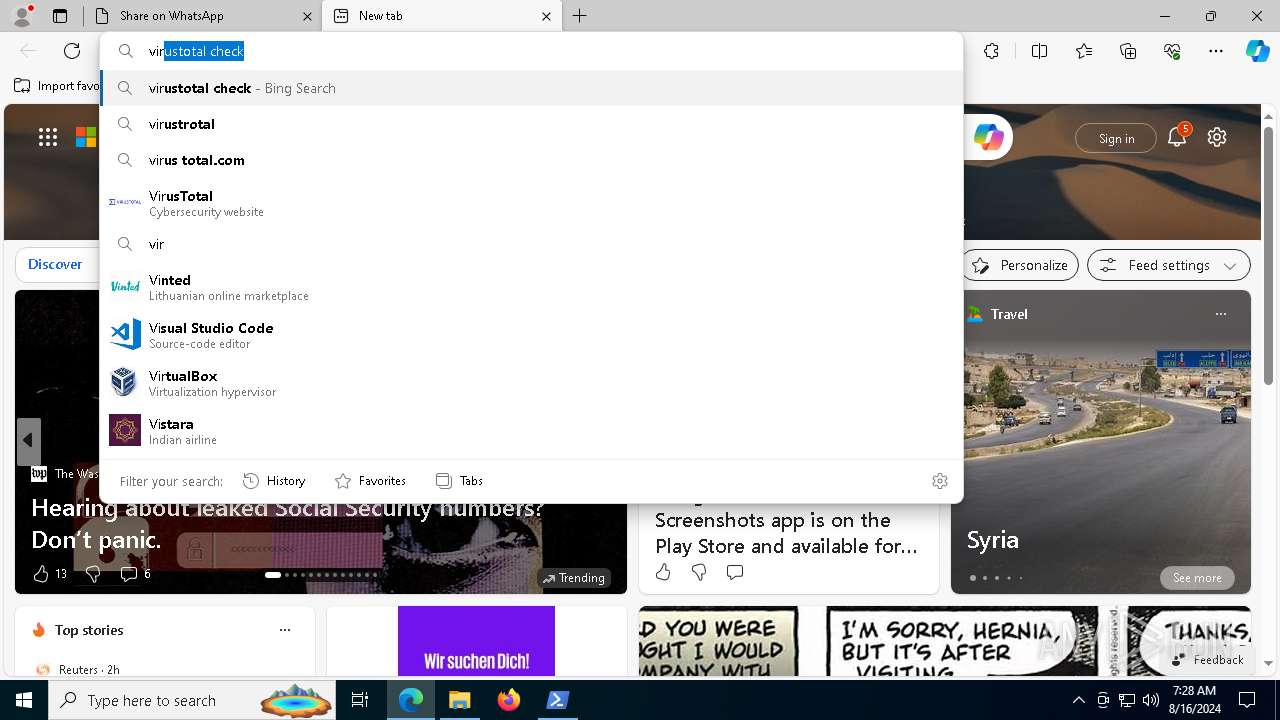Open PowerShell from the taskbar
Viewport: 1280px width, 720px height.
tap(557, 700)
